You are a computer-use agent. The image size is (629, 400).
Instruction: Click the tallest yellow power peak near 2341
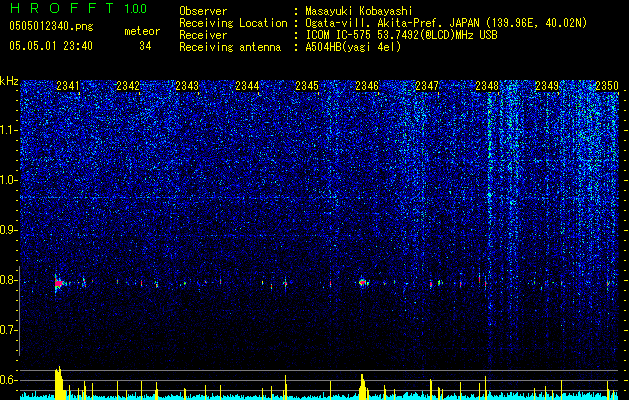(59, 381)
